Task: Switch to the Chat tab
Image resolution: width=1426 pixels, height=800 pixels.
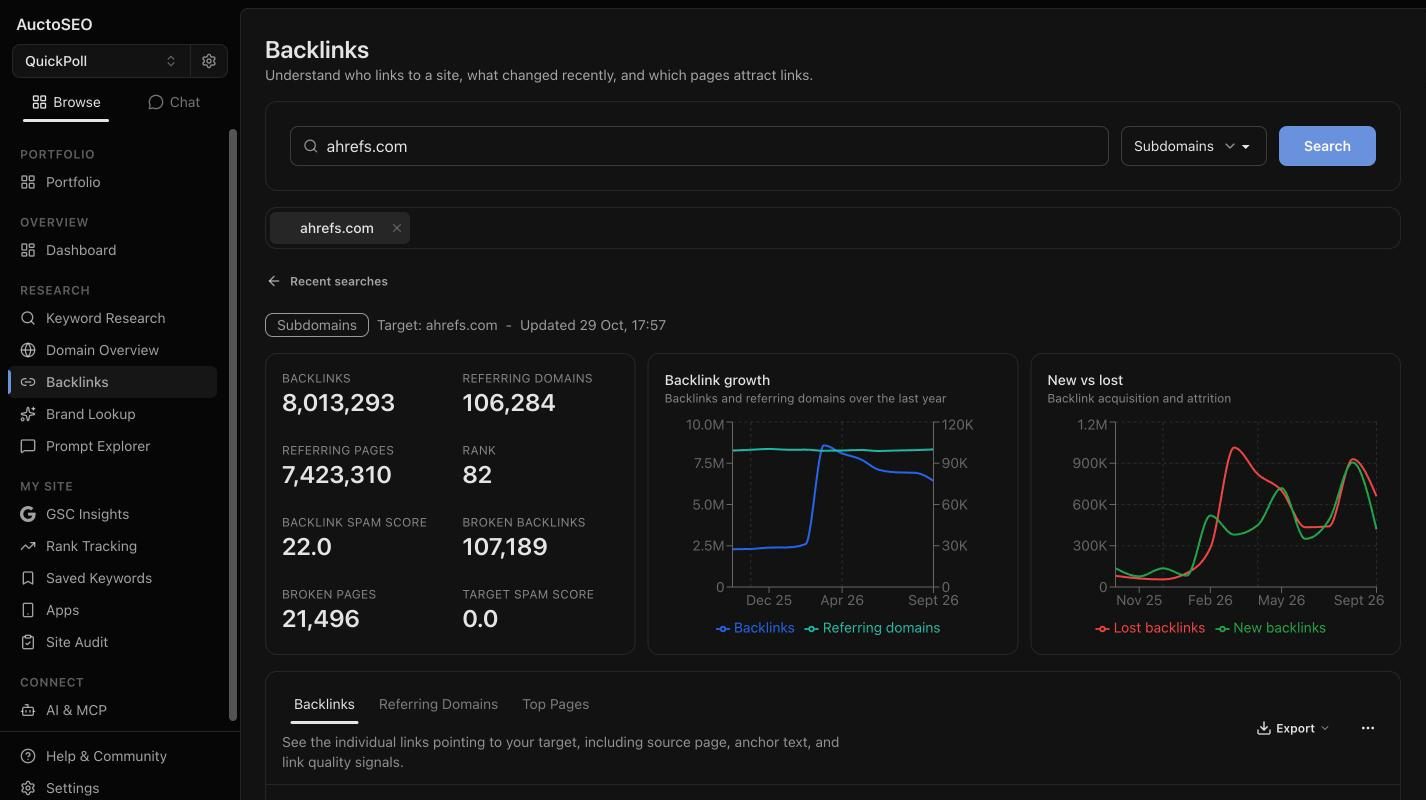Action: pyautogui.click(x=174, y=102)
